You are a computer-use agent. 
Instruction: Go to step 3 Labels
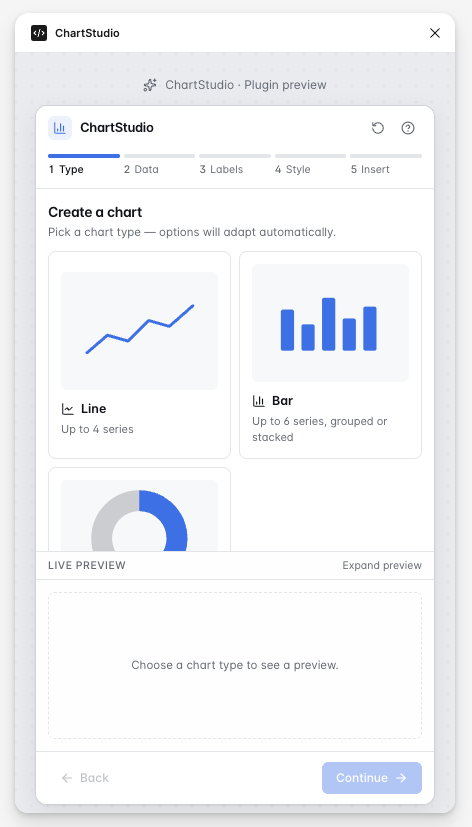click(235, 164)
